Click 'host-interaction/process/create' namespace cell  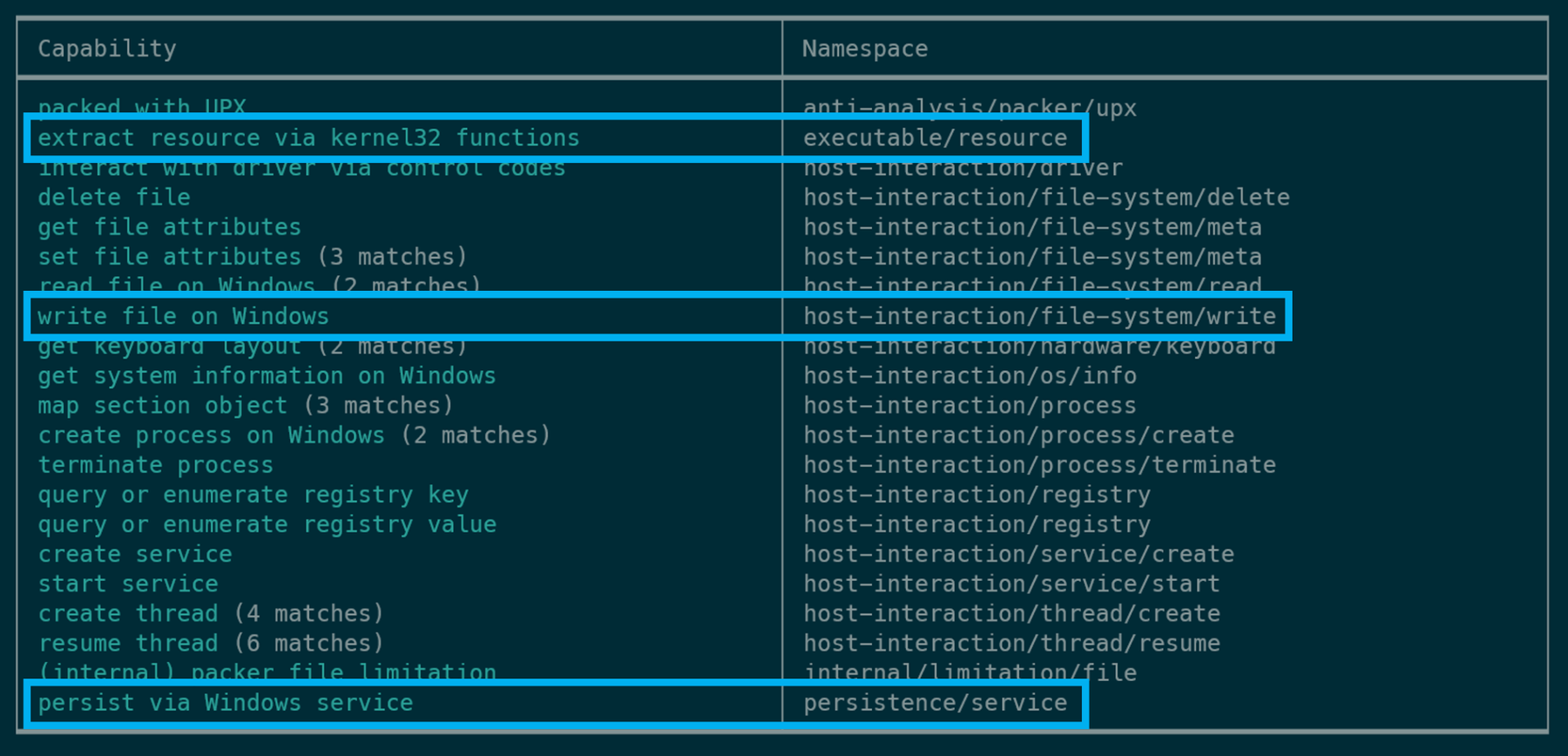coord(1018,435)
